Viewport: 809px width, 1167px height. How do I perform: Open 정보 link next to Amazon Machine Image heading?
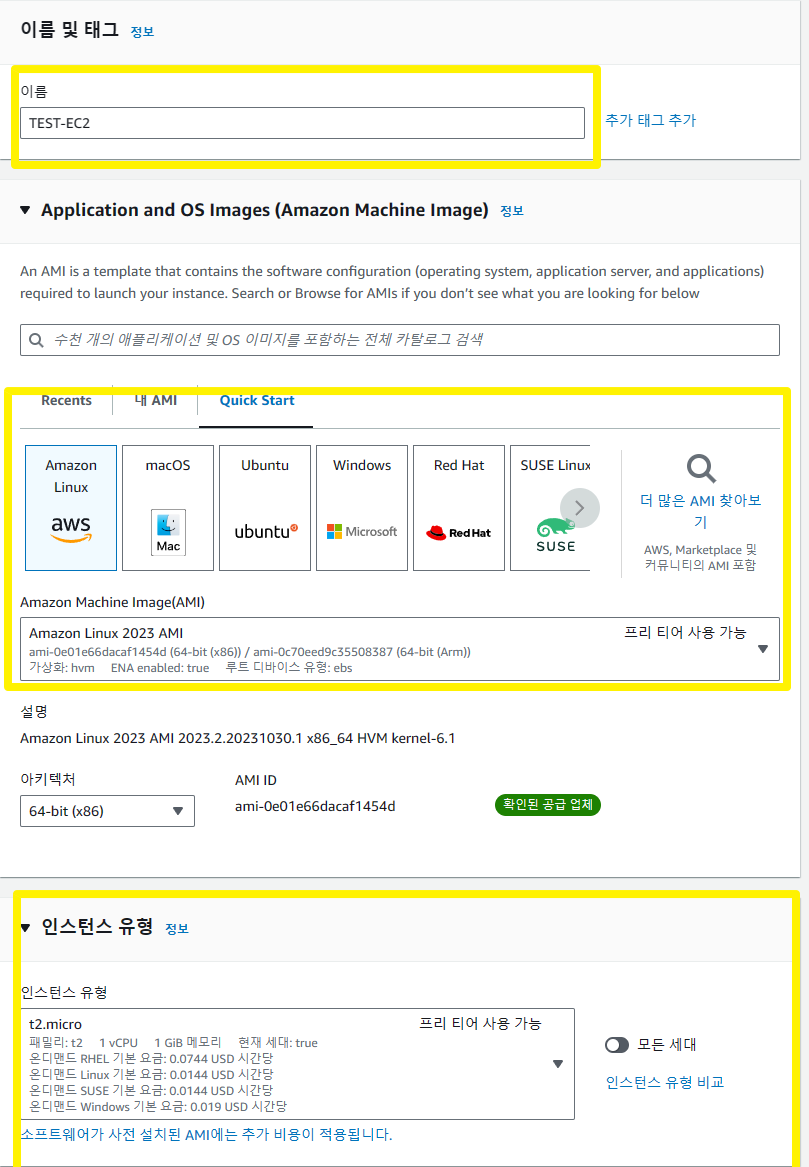pos(512,211)
